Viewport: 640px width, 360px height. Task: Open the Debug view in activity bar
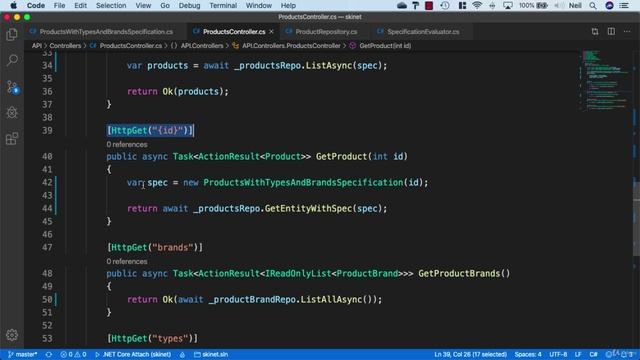(x=12, y=113)
